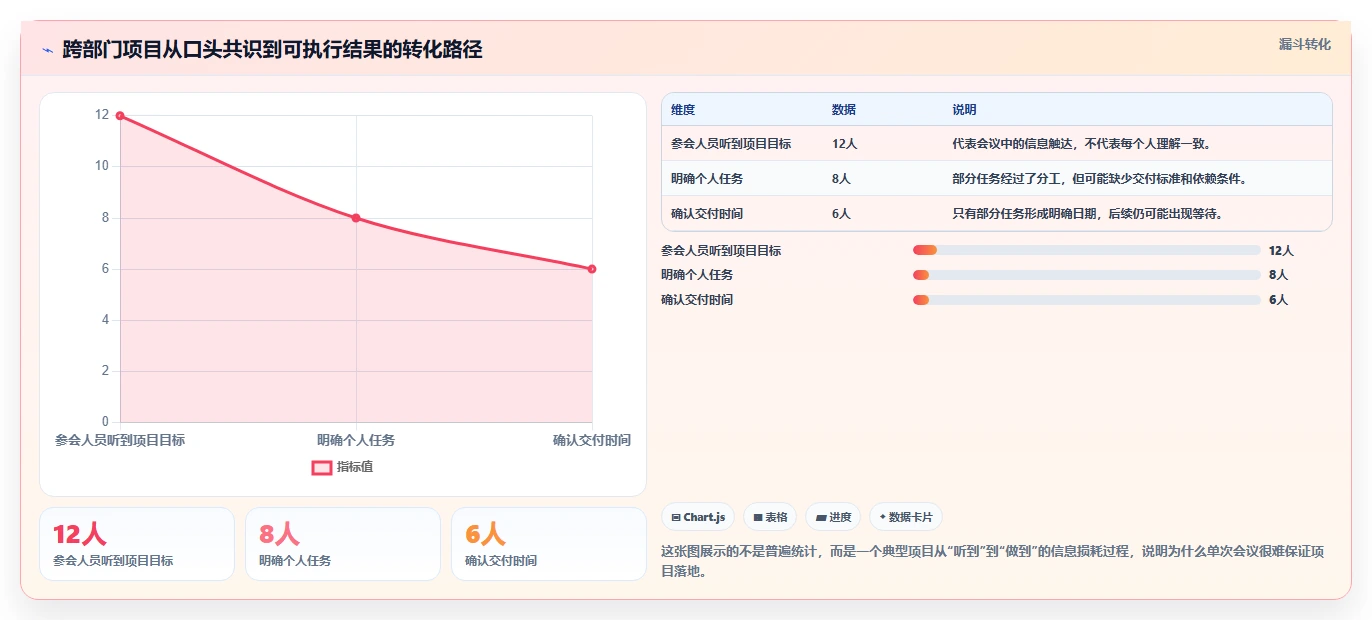Click the 12人 table cell

point(845,144)
